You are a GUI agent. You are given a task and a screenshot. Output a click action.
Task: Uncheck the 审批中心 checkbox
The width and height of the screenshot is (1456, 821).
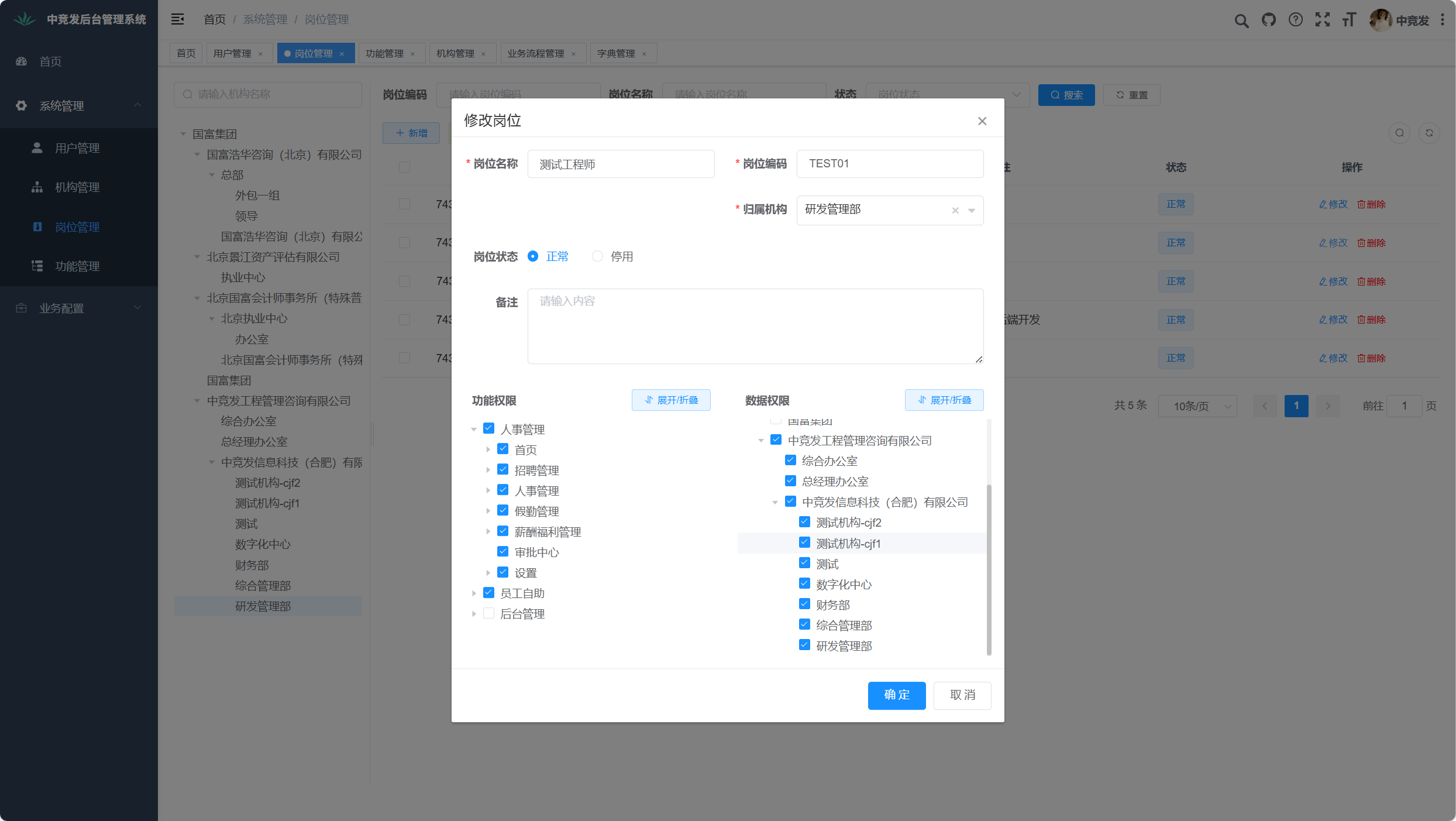click(x=502, y=551)
